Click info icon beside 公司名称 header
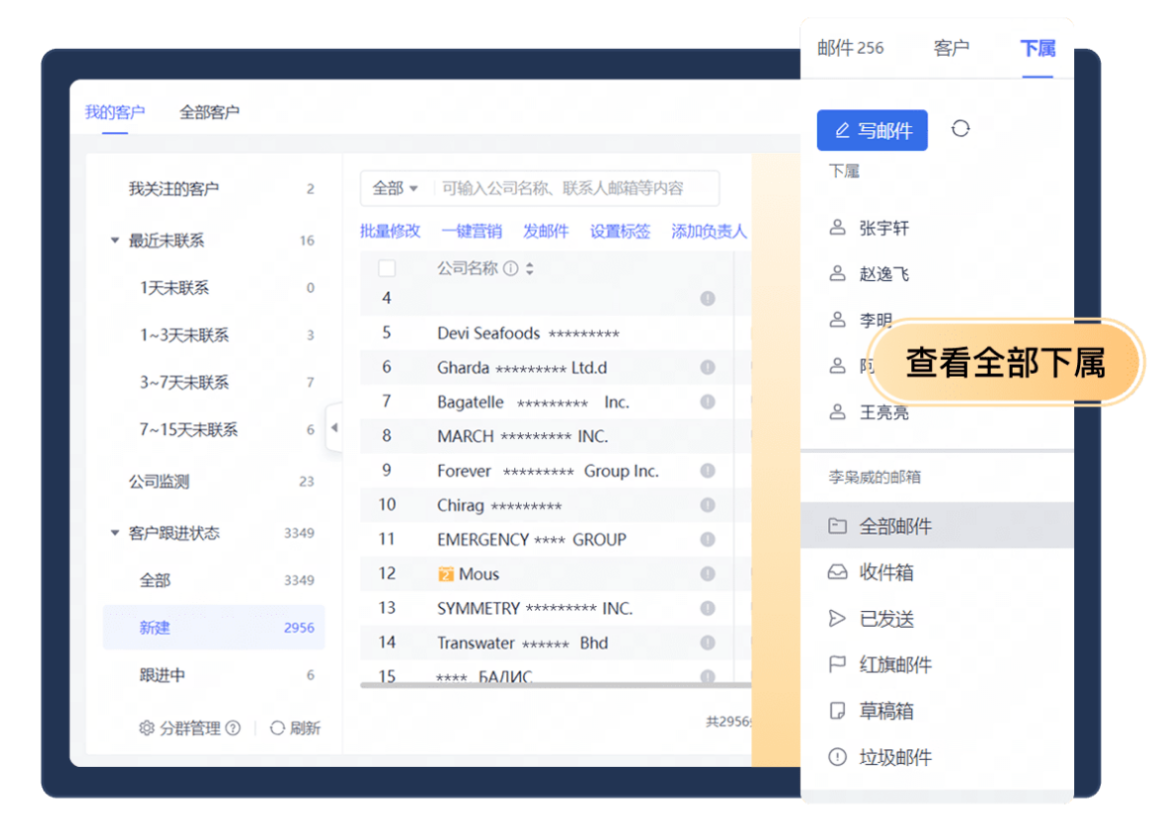 (x=510, y=268)
